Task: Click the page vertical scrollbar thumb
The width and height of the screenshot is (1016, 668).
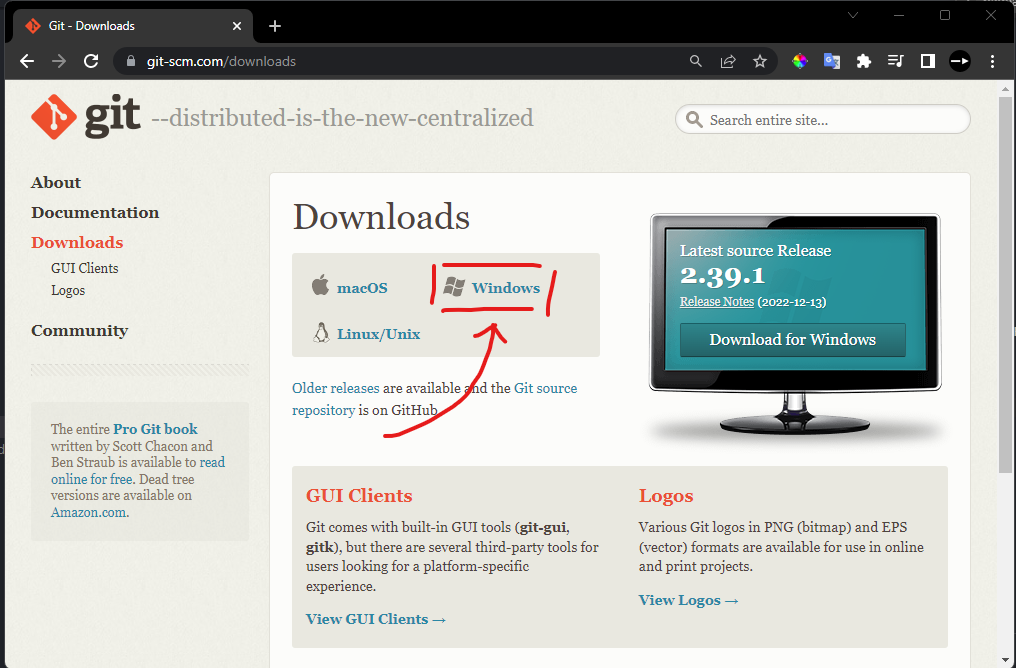Action: [1005, 285]
